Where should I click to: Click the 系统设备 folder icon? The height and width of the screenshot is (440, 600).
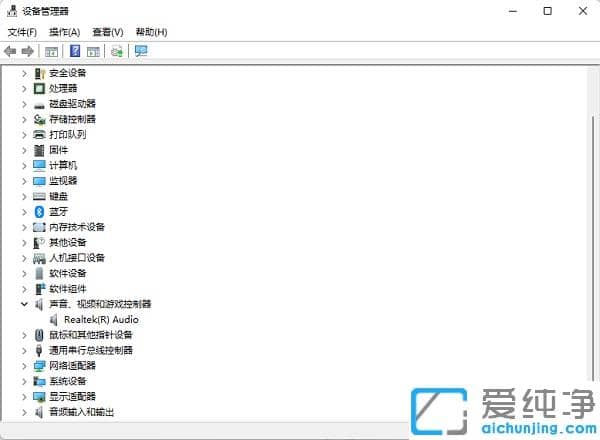coord(39,381)
